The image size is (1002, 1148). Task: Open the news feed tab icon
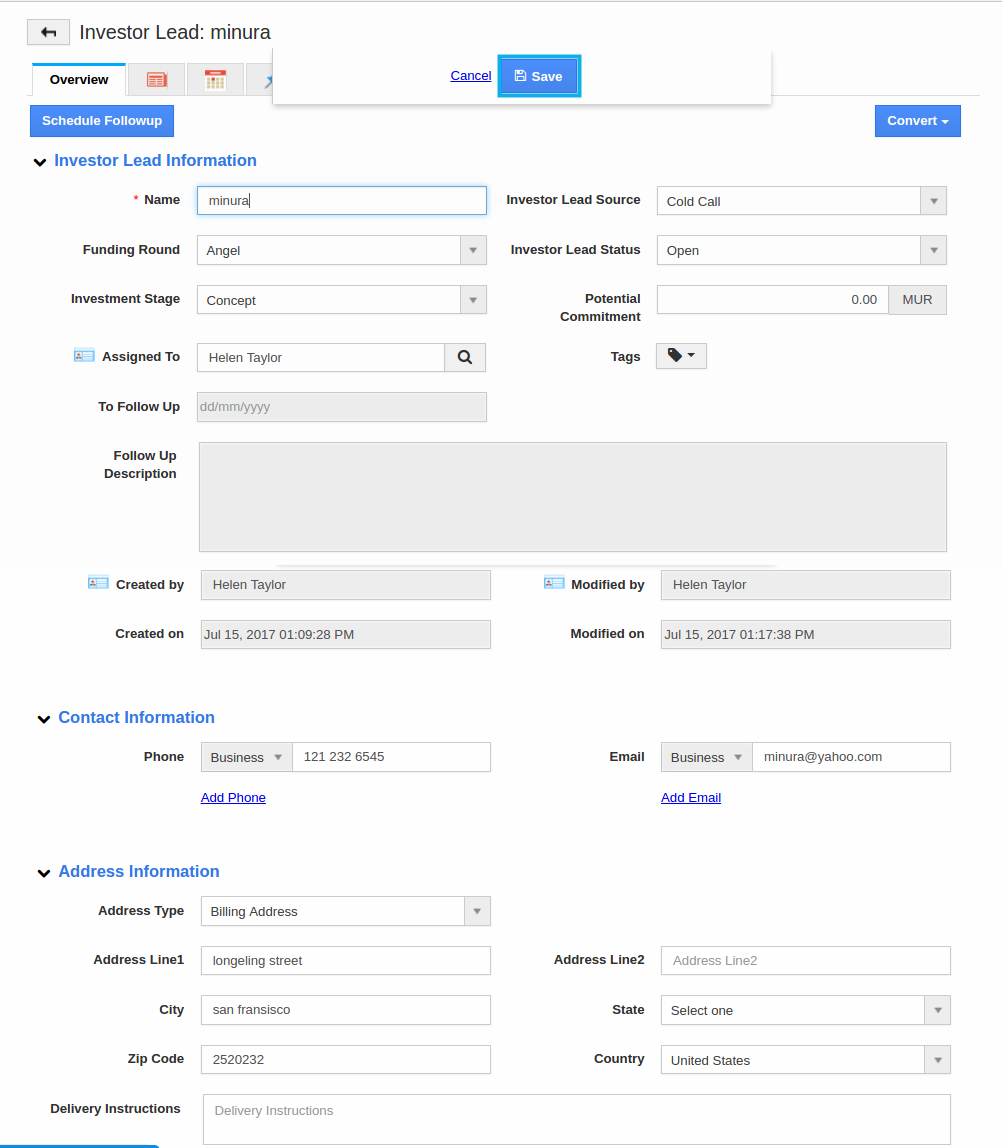156,80
